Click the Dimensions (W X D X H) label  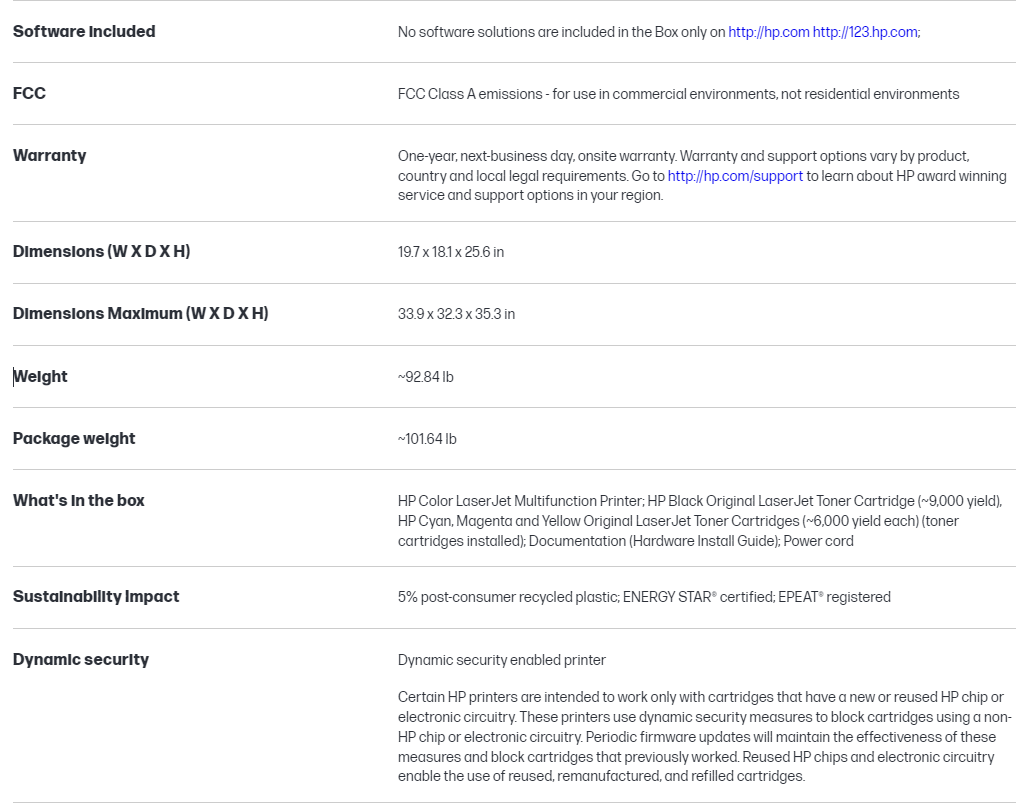click(101, 252)
